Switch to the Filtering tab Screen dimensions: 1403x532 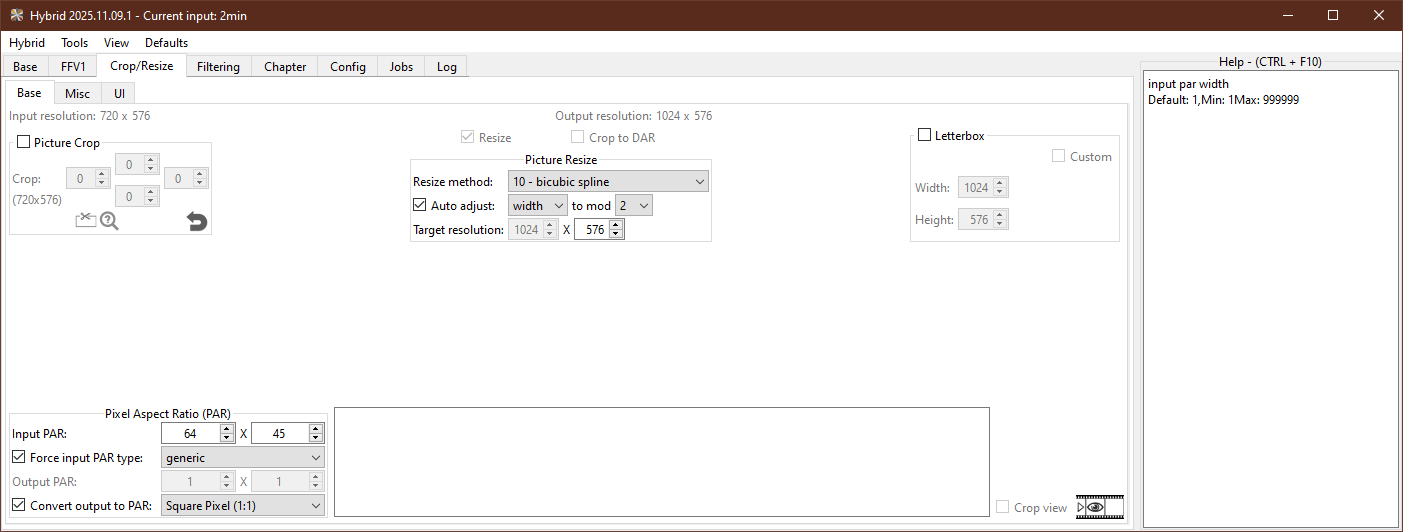click(218, 67)
